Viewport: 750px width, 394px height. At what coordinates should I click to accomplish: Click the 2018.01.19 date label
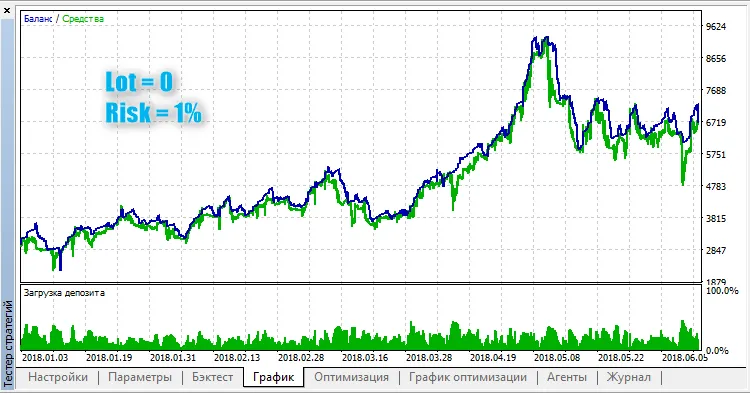click(x=109, y=358)
